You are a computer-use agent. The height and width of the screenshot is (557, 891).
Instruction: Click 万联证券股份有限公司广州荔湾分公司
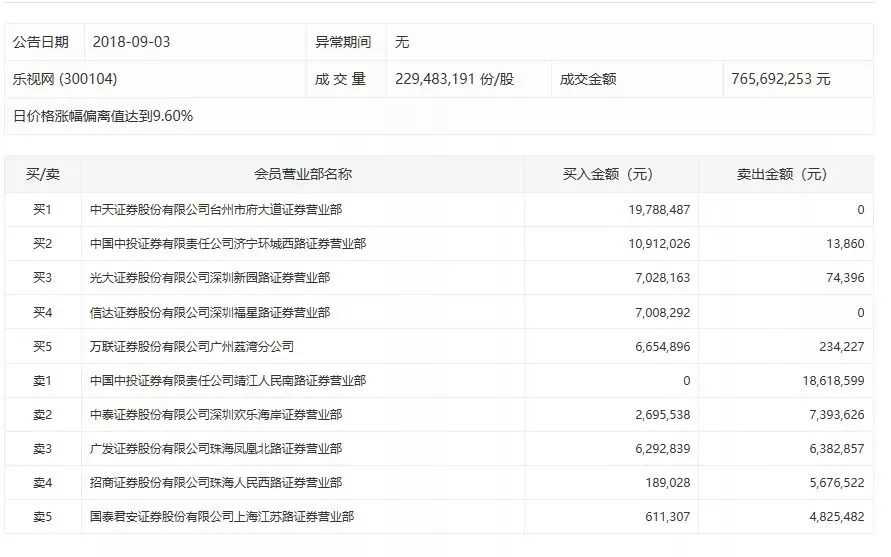pyautogui.click(x=192, y=347)
